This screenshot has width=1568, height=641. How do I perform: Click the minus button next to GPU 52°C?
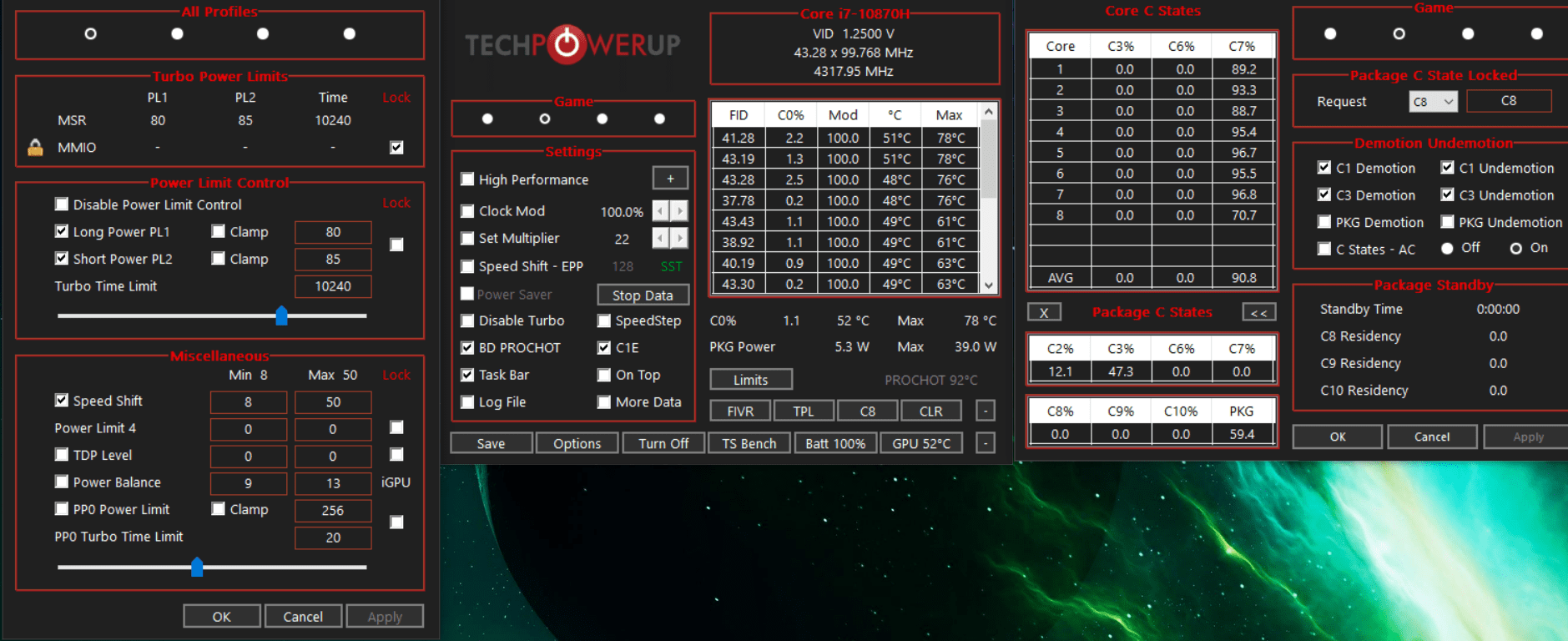[x=986, y=443]
